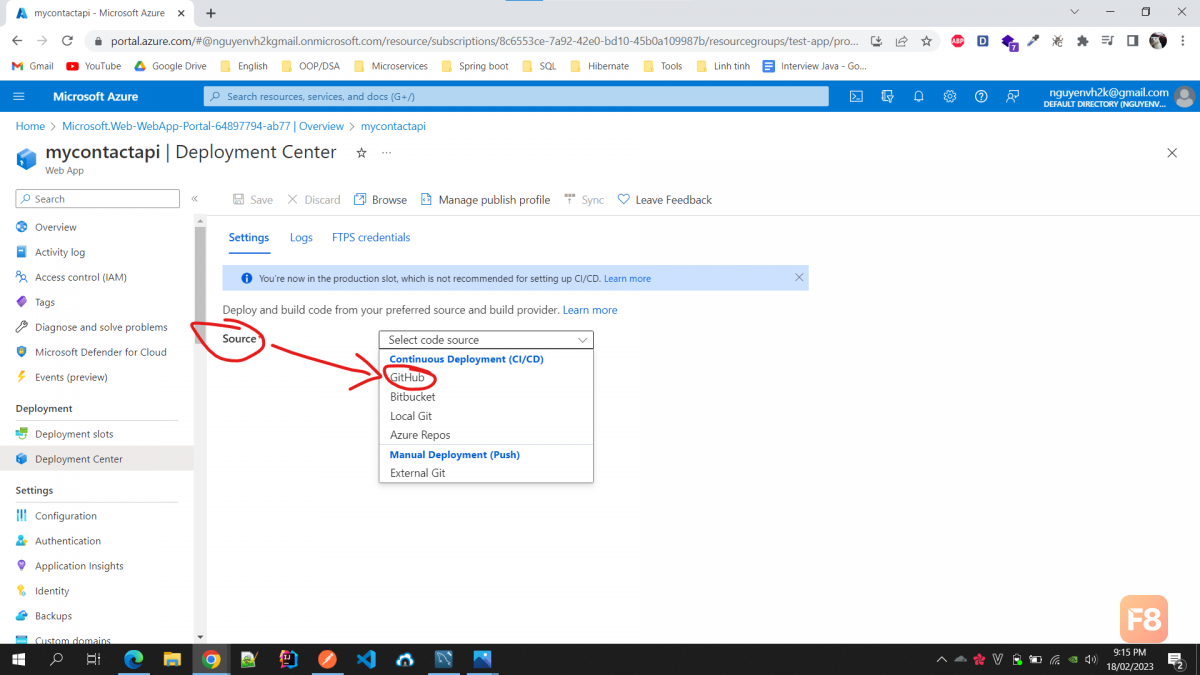Screen dimensions: 1200x675
Task: Click the sidebar scrollbar down arrow
Action: 200,636
